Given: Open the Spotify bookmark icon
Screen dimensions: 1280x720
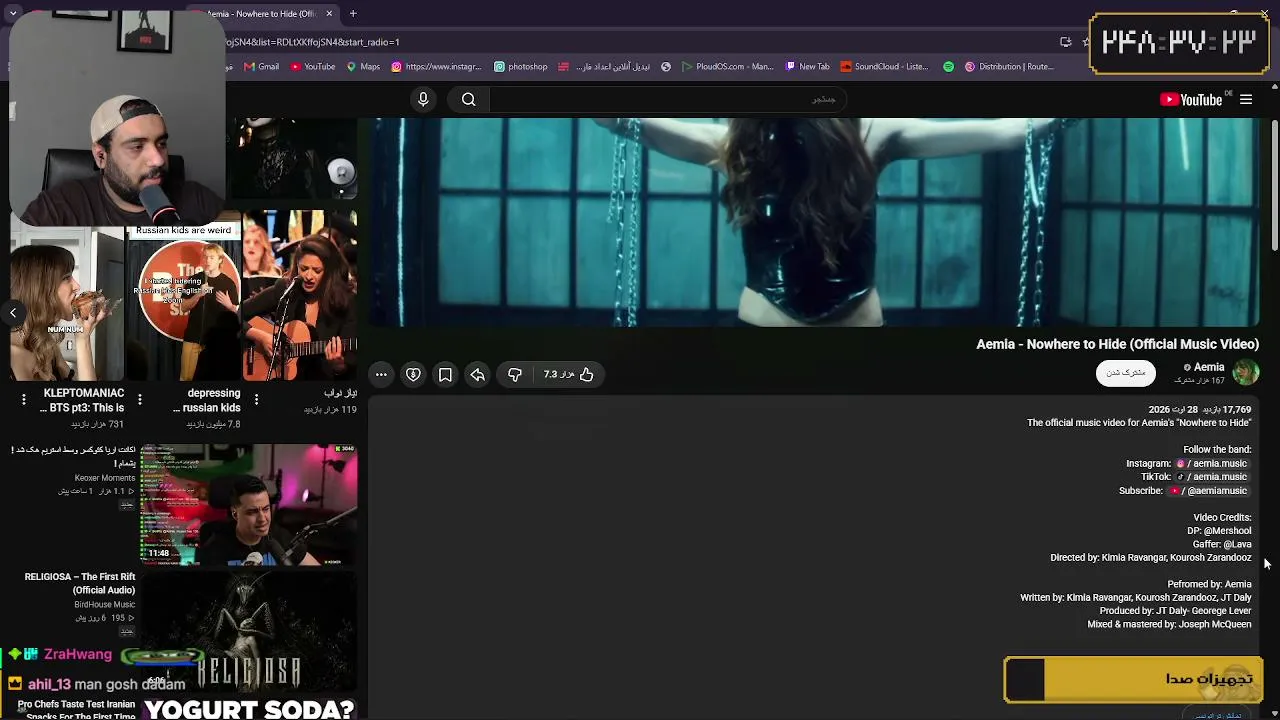Looking at the screenshot, I should 949,67.
